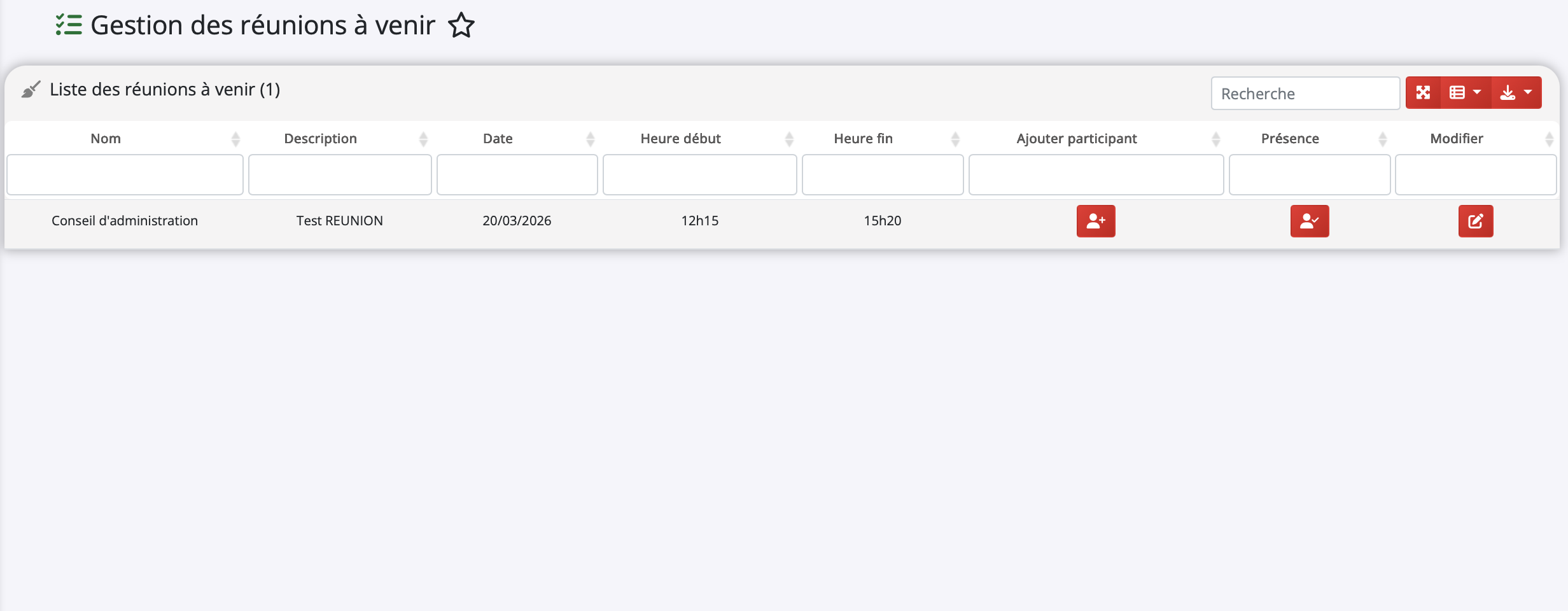Click the favorite star next to page title
The image size is (1568, 611).
point(461,26)
